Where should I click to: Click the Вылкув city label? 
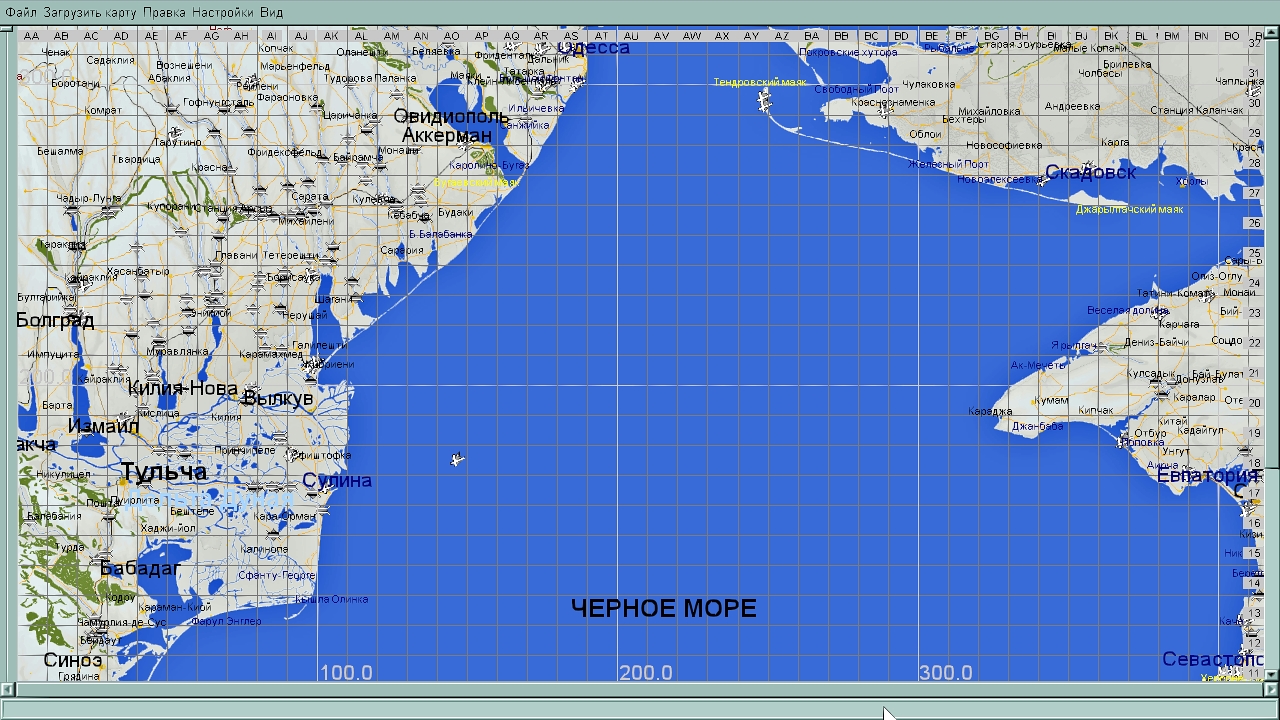(x=278, y=399)
